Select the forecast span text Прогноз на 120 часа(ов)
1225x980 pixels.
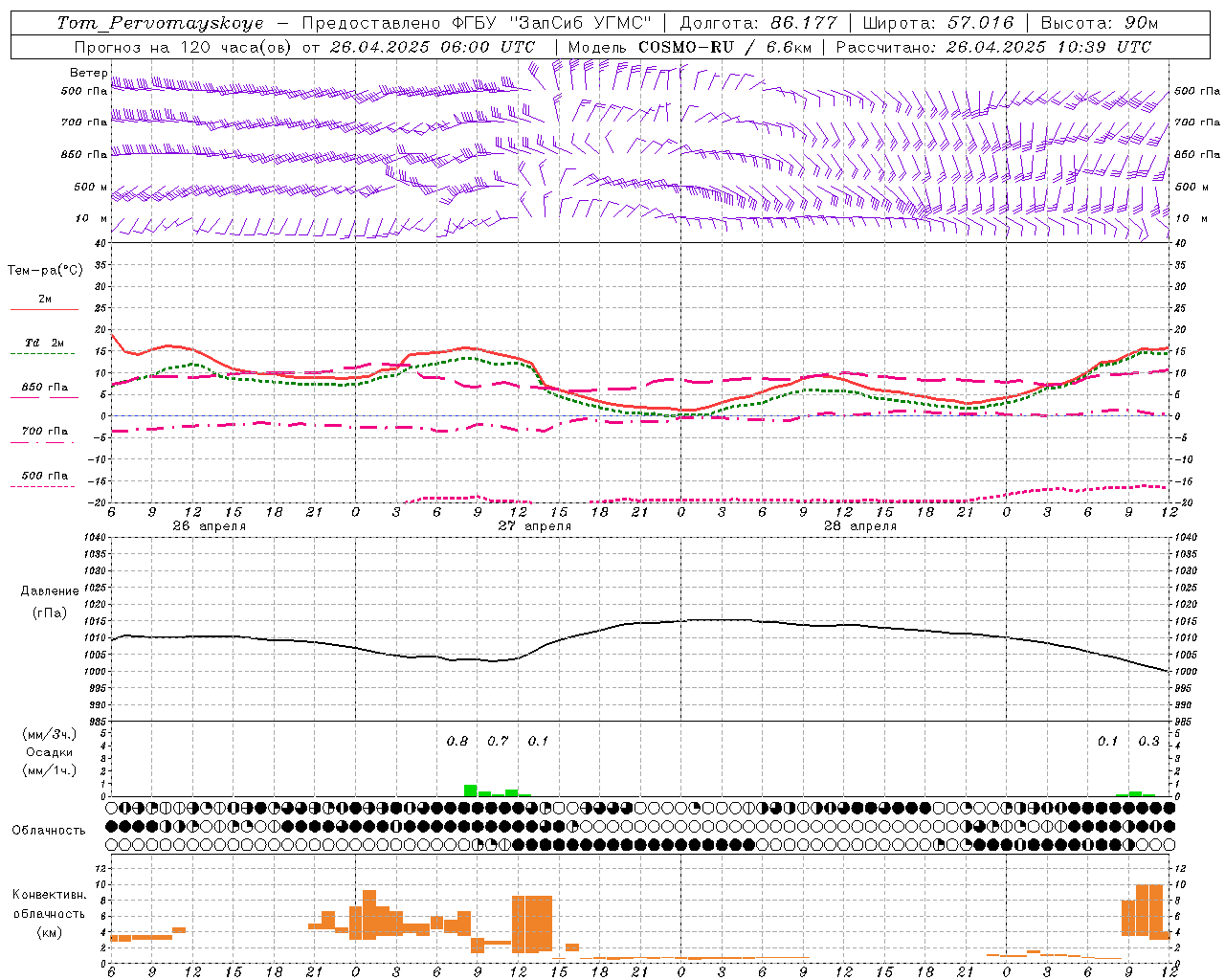click(x=184, y=47)
